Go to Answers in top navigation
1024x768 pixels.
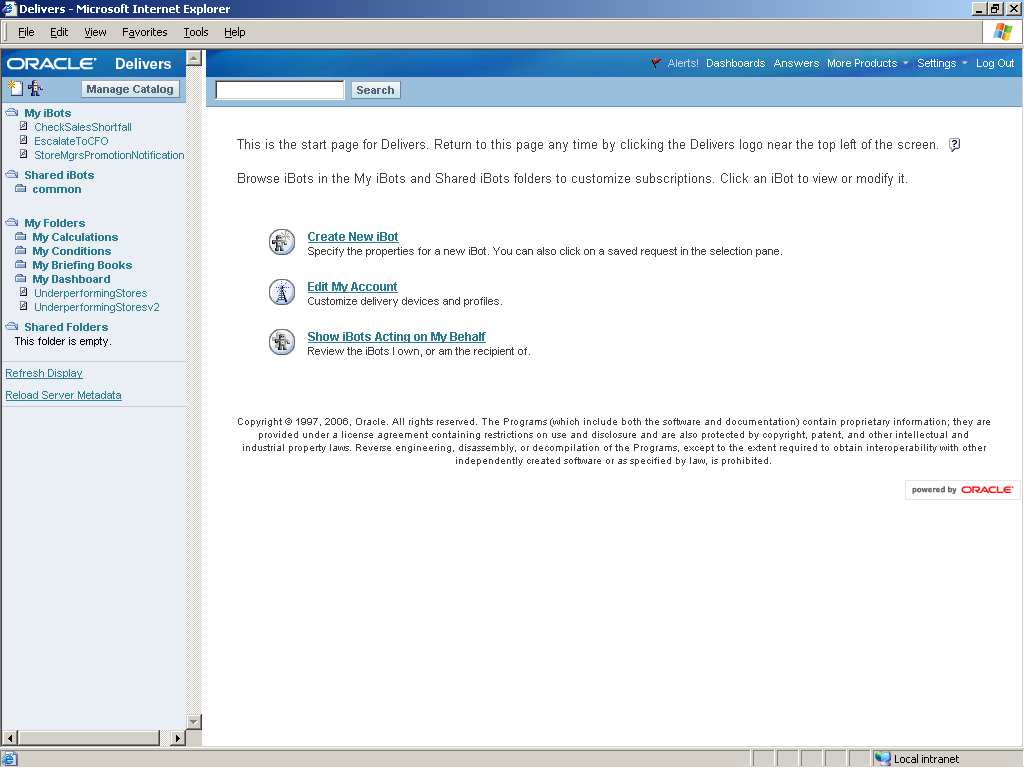coord(796,63)
